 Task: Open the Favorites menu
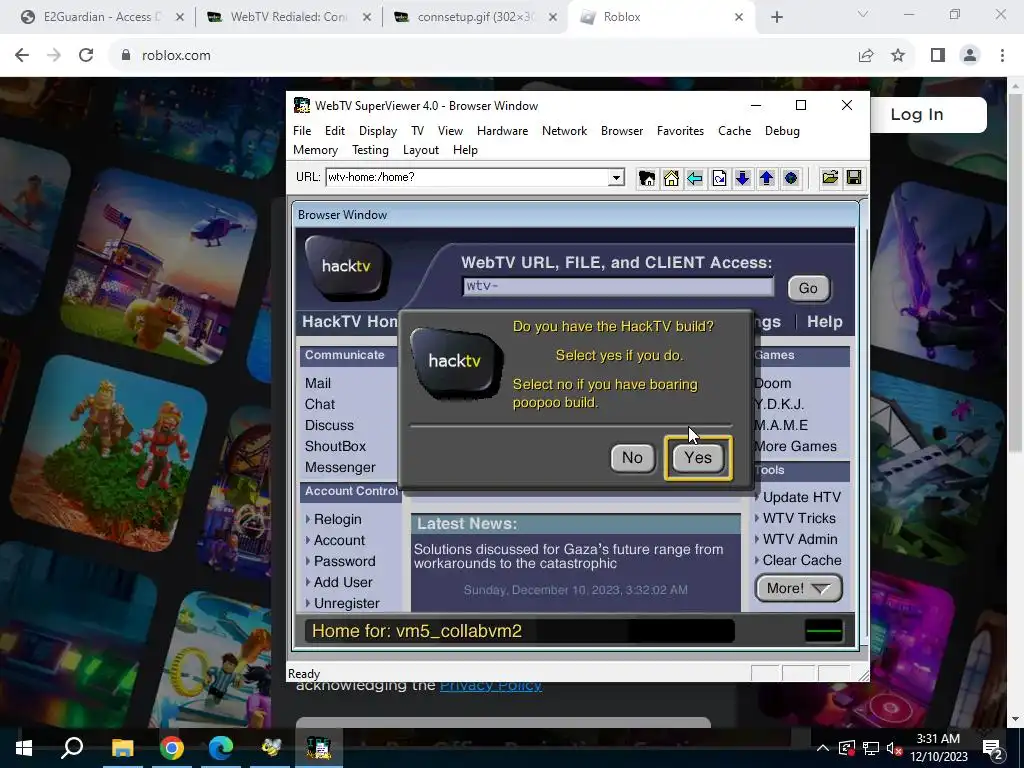[x=680, y=131]
